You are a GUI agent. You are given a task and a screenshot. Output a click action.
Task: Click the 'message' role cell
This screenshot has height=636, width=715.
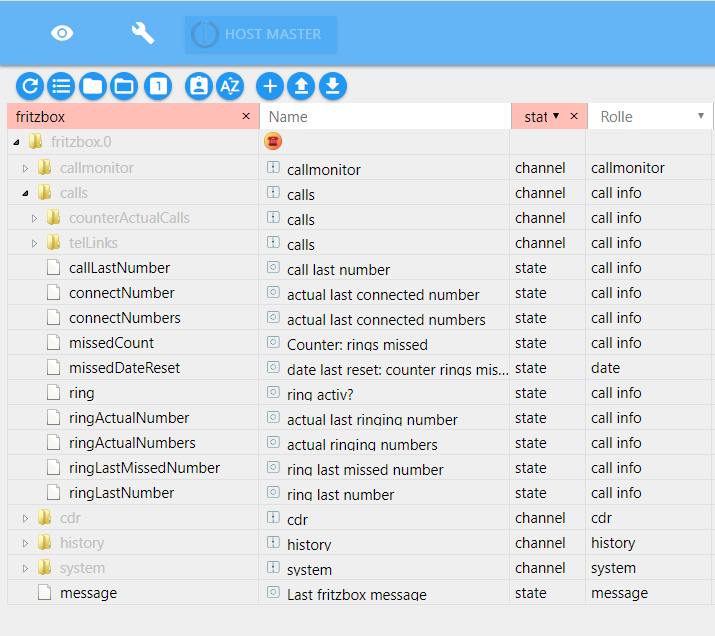tap(619, 593)
